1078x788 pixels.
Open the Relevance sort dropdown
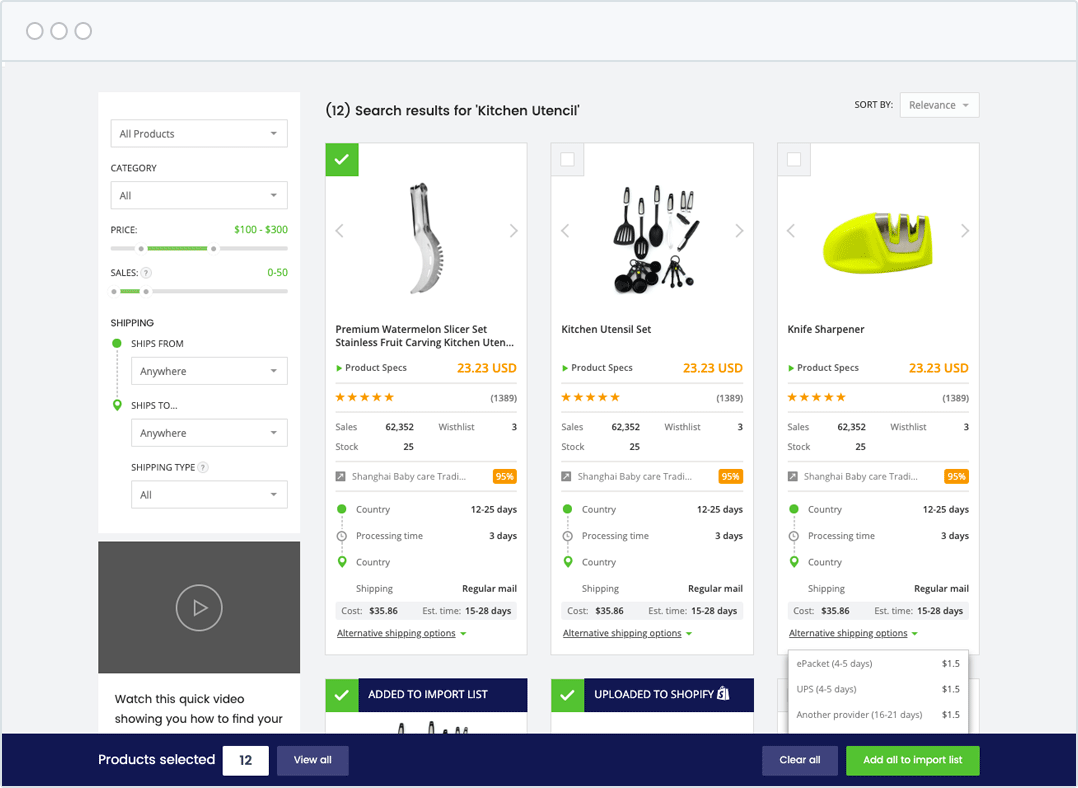[939, 105]
